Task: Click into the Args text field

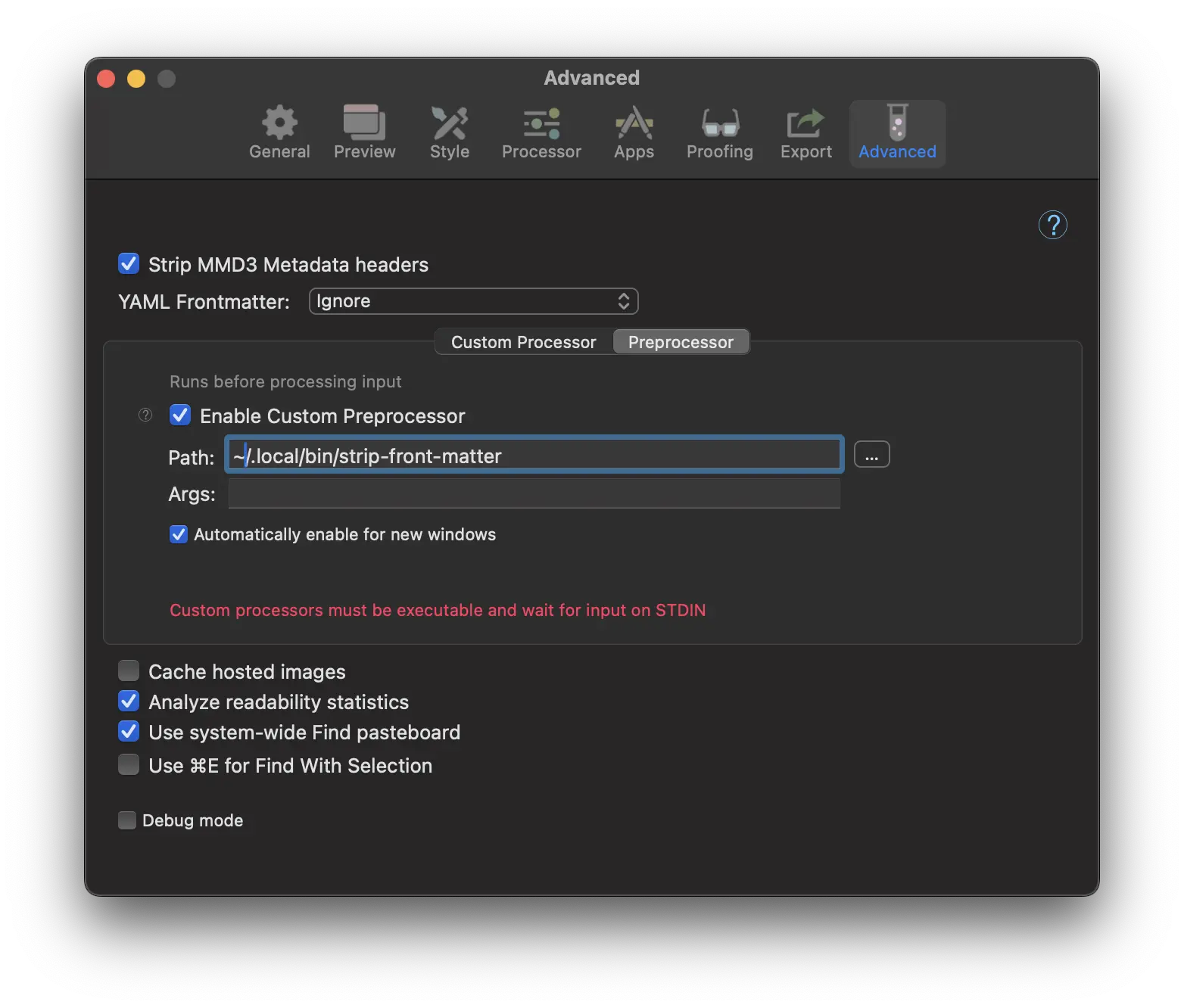Action: [534, 493]
